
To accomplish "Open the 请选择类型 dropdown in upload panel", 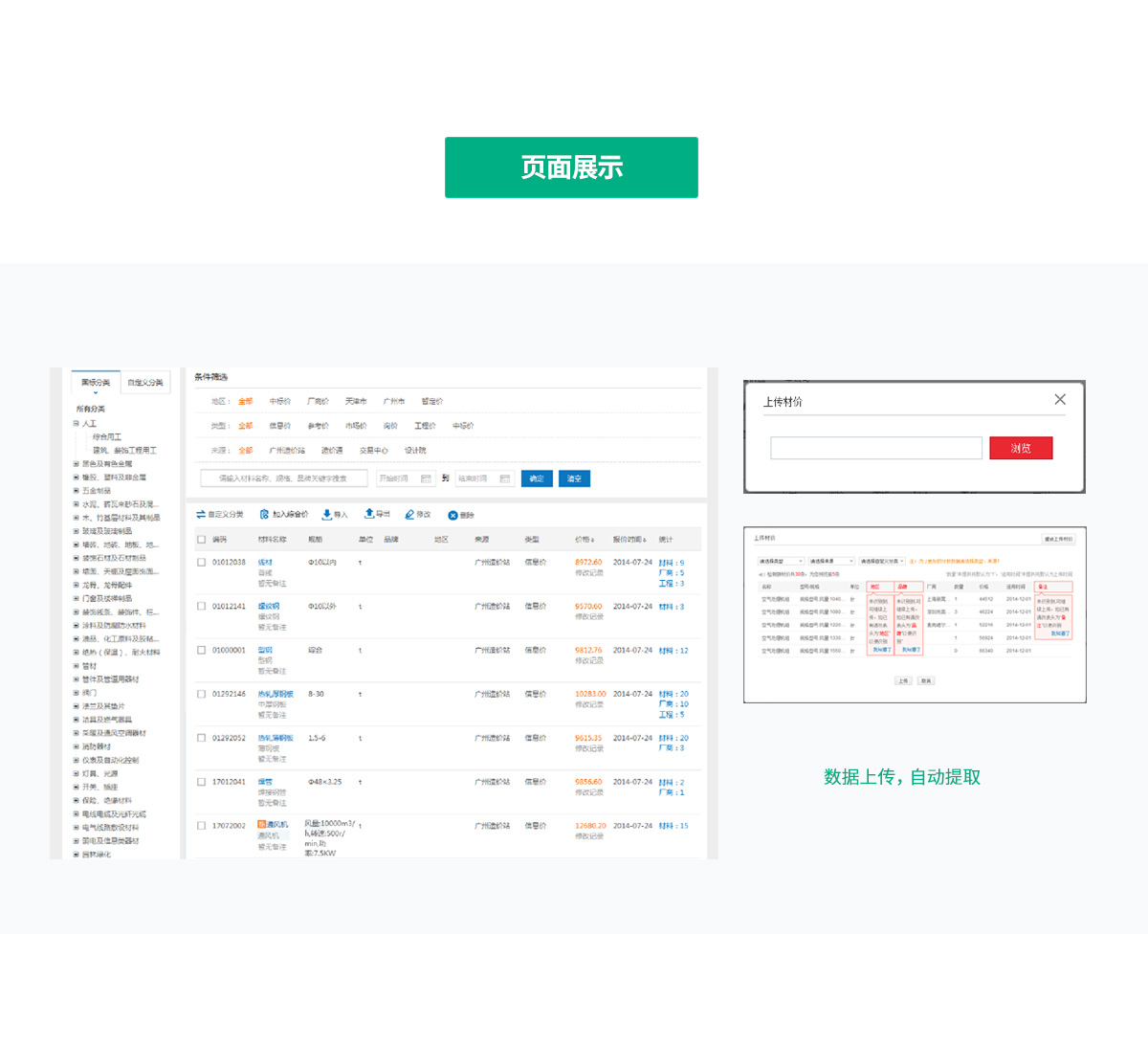I will click(x=781, y=562).
